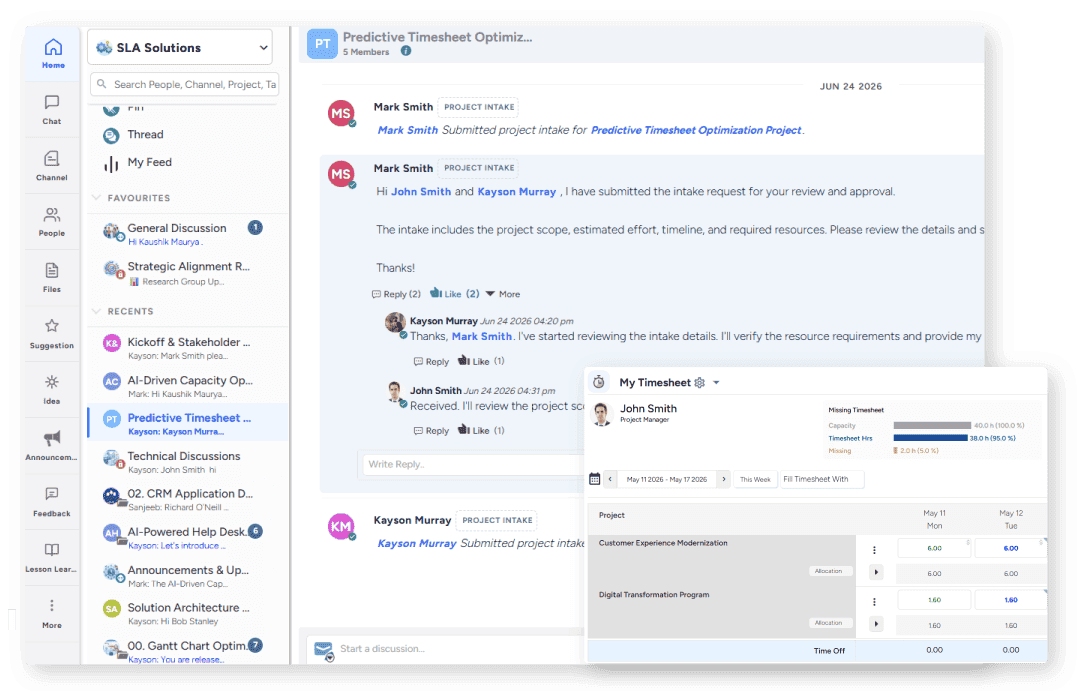Screen dimensions: 1090x691
Task: Go to Channel in the sidebar
Action: (51, 166)
